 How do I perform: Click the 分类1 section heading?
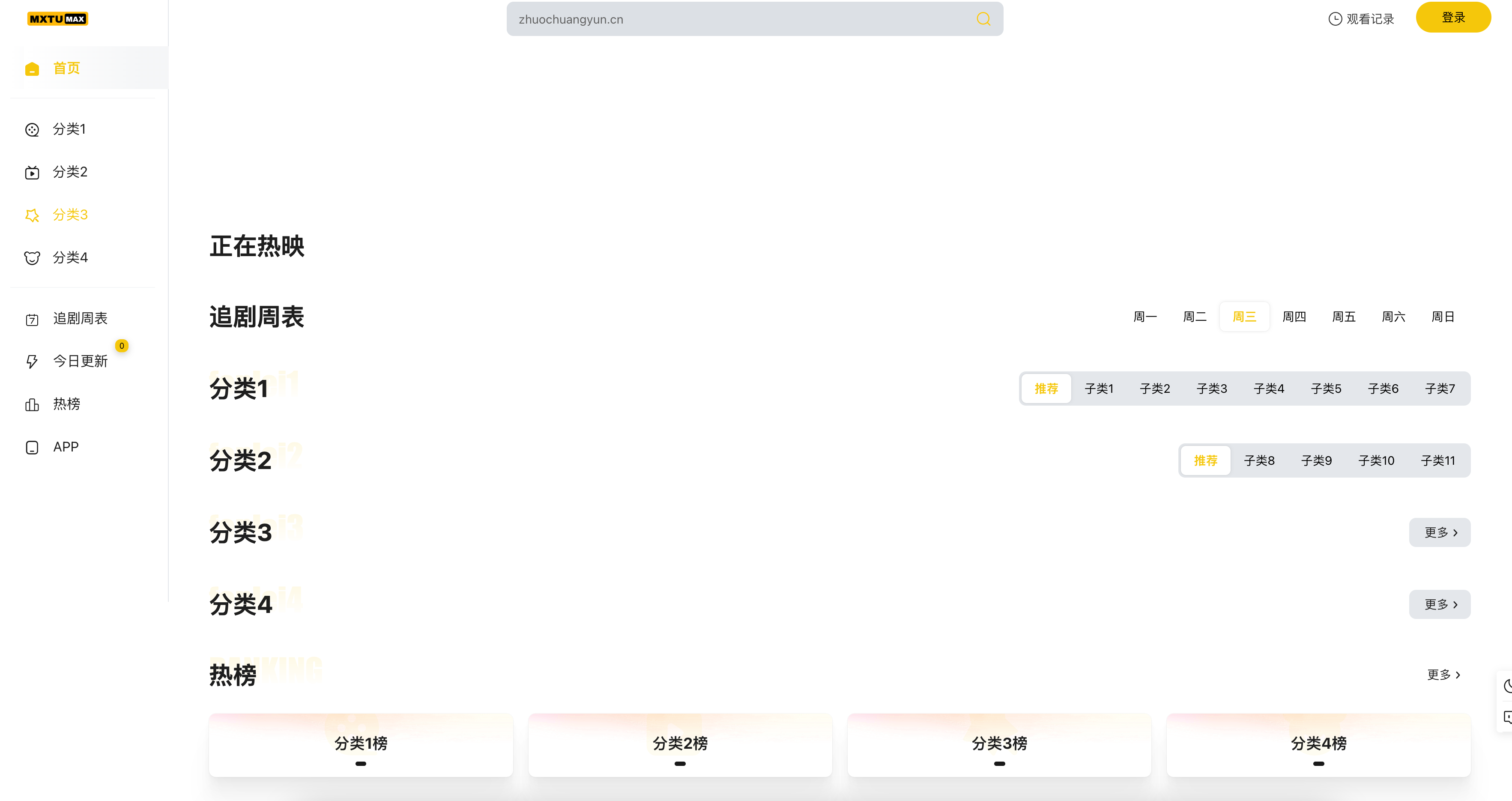[x=239, y=389]
